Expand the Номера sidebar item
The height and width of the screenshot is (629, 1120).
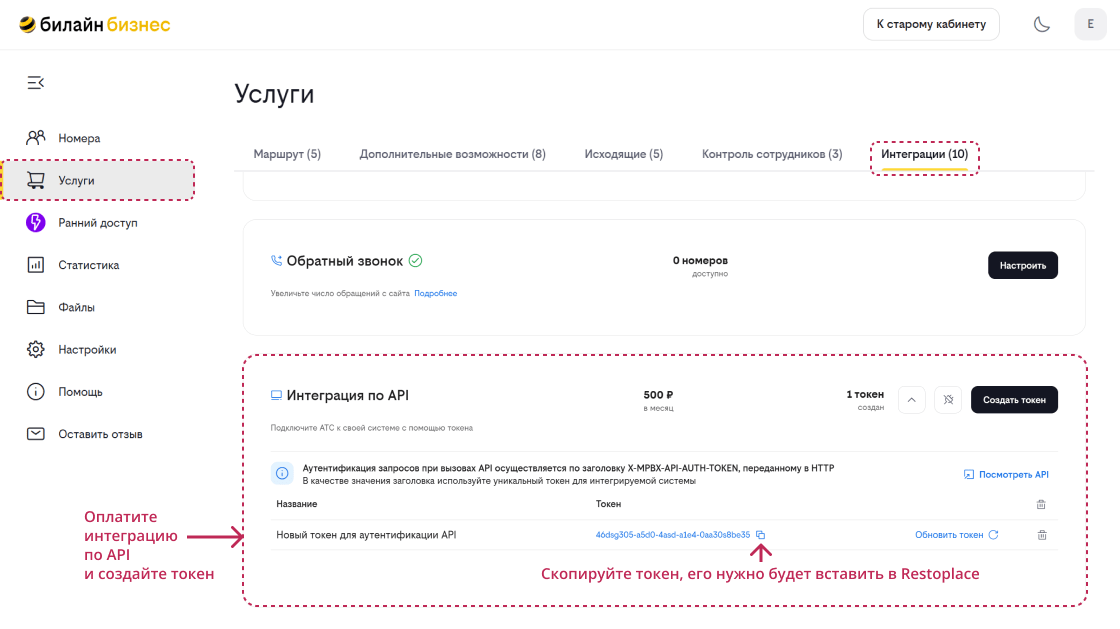coord(80,137)
